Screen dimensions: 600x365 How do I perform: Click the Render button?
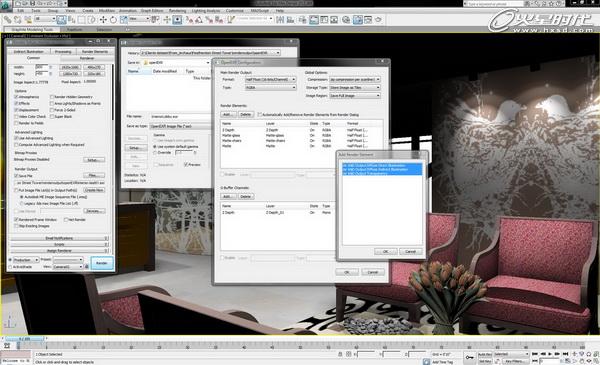click(101, 263)
